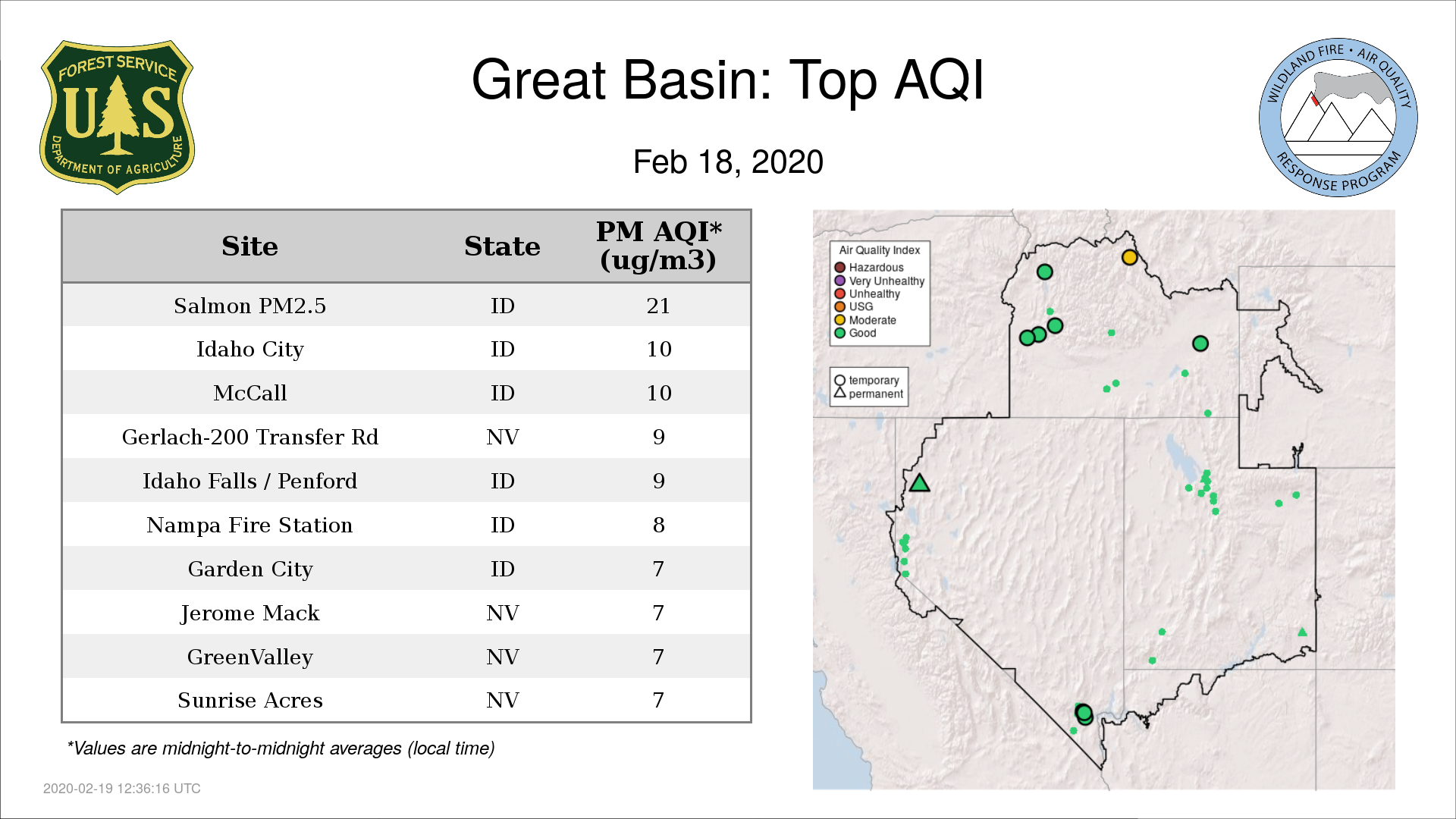The image size is (1456, 819).
Task: Click the Good green legend dot
Action: click(x=839, y=332)
